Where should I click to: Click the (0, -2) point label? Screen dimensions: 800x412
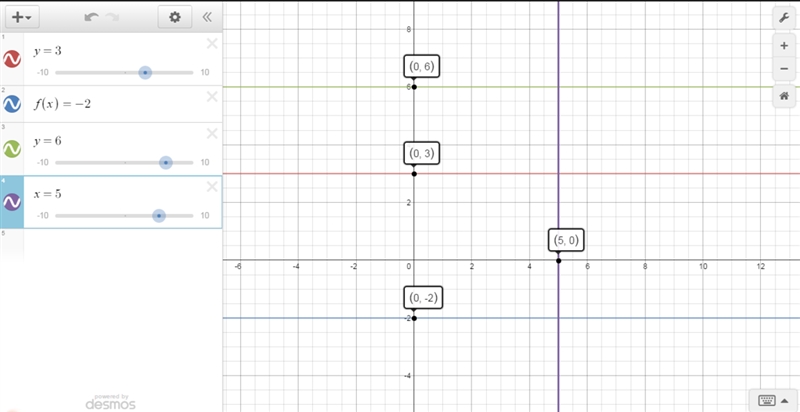(423, 298)
